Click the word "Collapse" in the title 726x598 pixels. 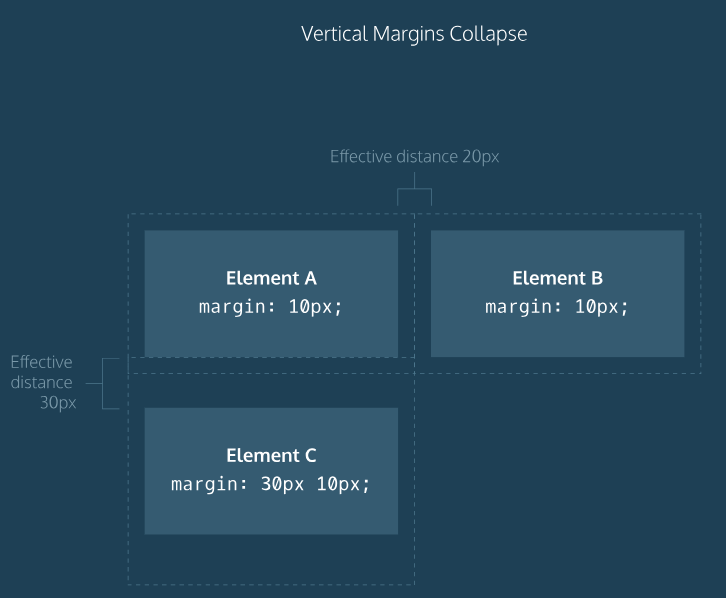coord(490,34)
